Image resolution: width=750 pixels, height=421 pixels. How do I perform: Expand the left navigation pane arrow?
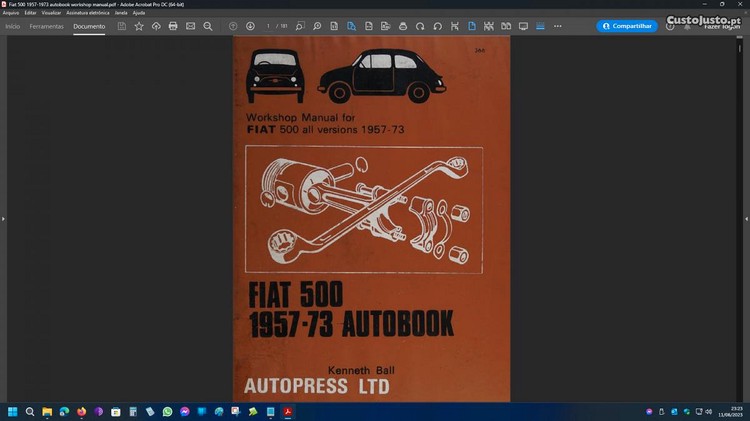[x=3, y=218]
